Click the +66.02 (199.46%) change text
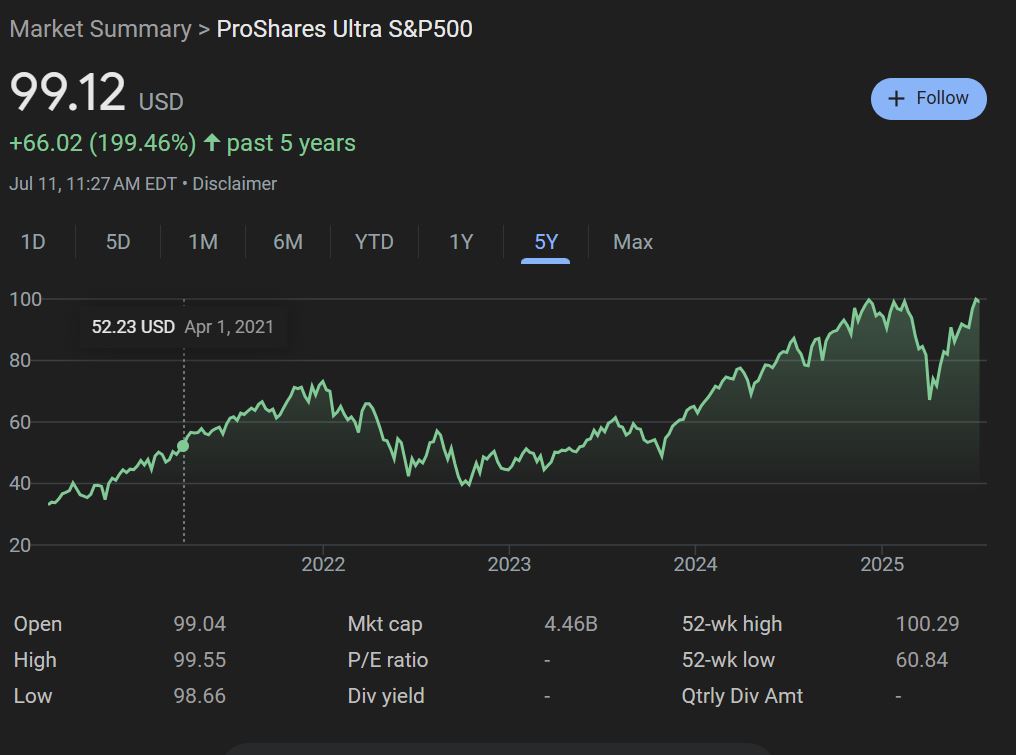This screenshot has height=755, width=1016. coord(102,143)
